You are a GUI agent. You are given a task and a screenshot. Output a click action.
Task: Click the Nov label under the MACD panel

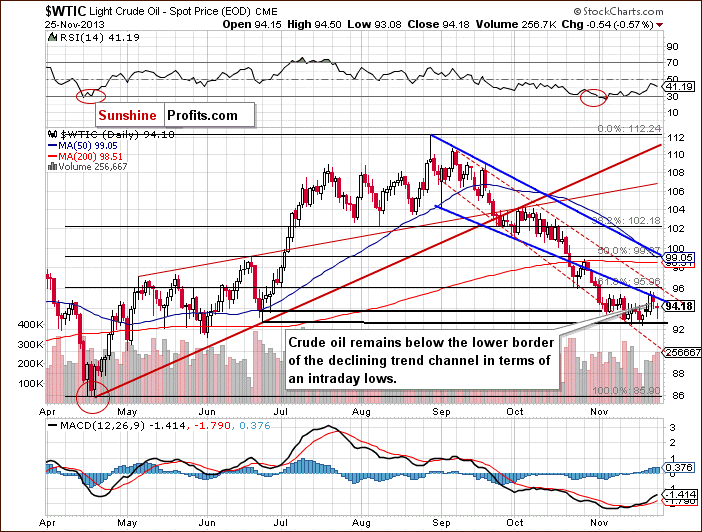pos(599,523)
